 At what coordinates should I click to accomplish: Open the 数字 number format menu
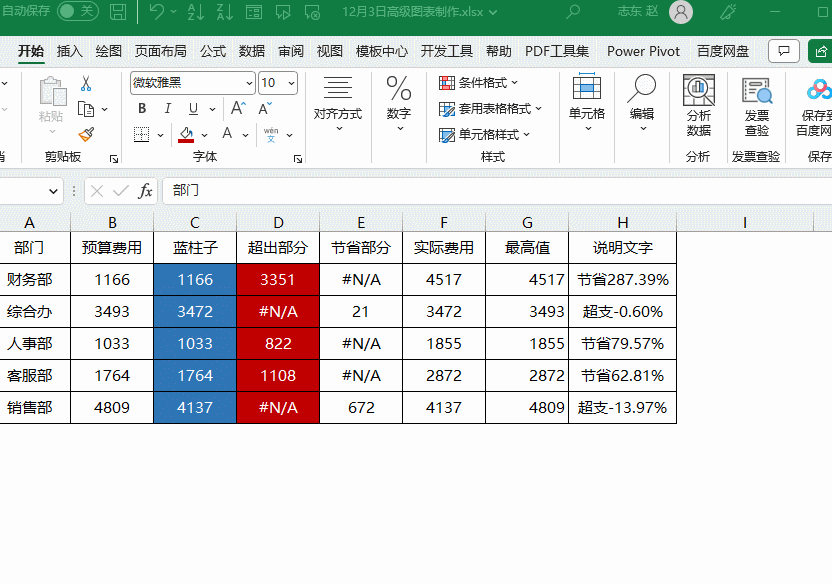click(398, 104)
